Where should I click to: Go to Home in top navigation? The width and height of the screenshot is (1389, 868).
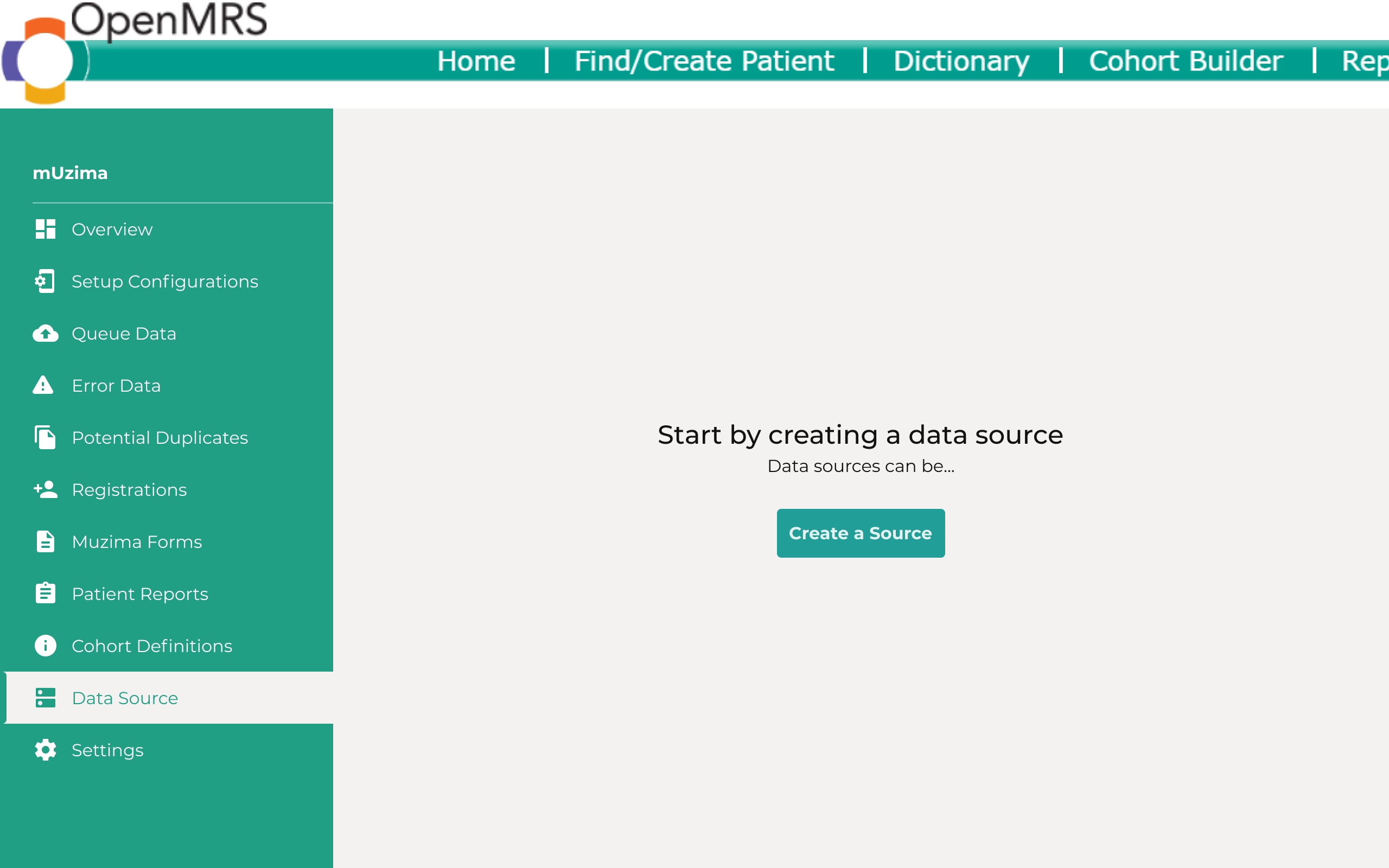pos(476,61)
